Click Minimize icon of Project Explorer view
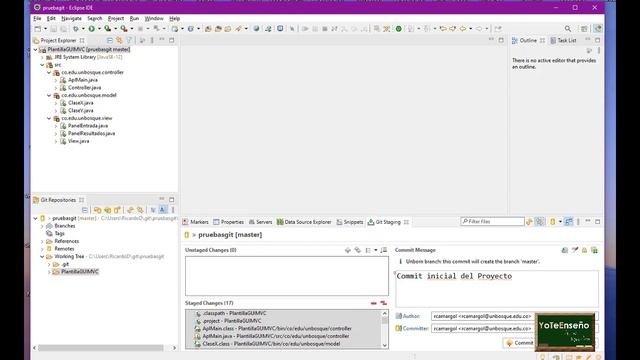640x360 pixels. [x=162, y=40]
